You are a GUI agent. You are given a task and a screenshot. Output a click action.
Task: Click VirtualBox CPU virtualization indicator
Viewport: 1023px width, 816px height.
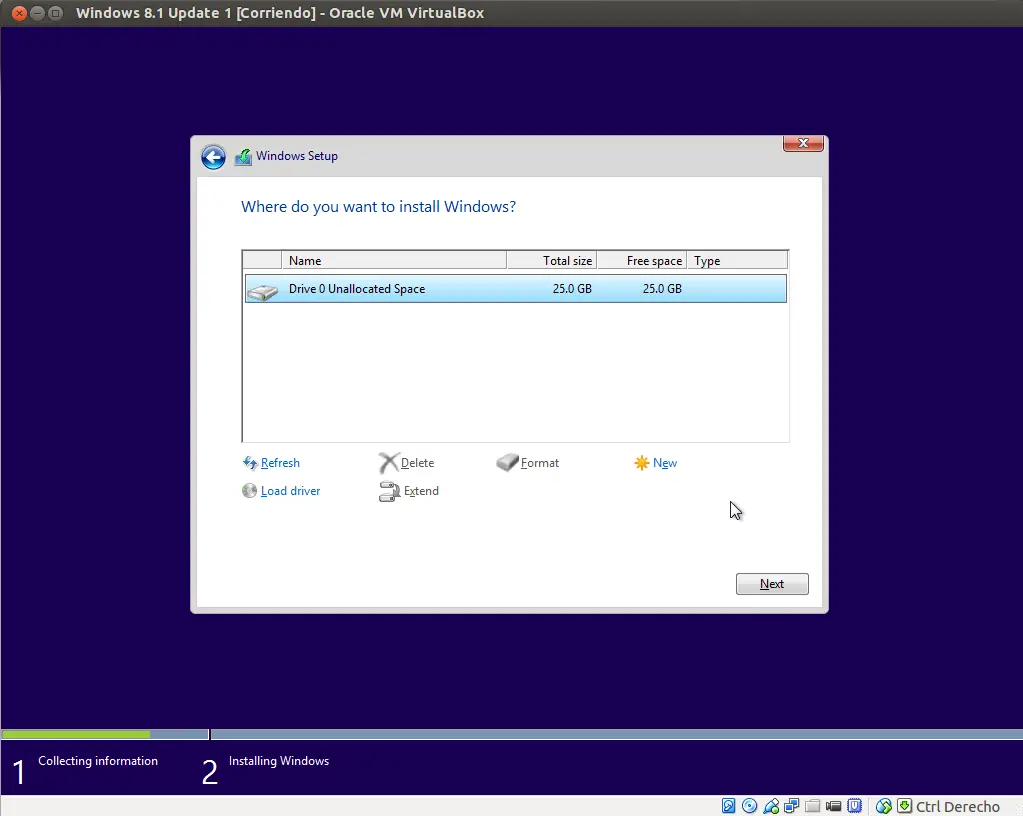pos(854,806)
